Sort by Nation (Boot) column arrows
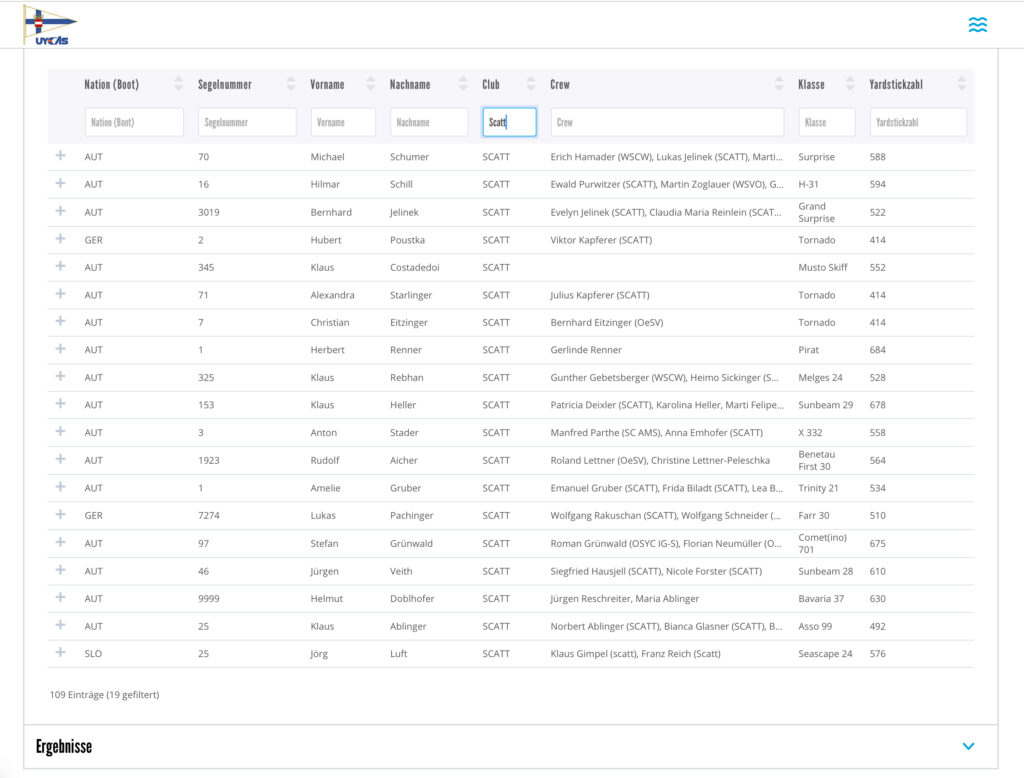This screenshot has width=1024, height=778. pyautogui.click(x=178, y=84)
